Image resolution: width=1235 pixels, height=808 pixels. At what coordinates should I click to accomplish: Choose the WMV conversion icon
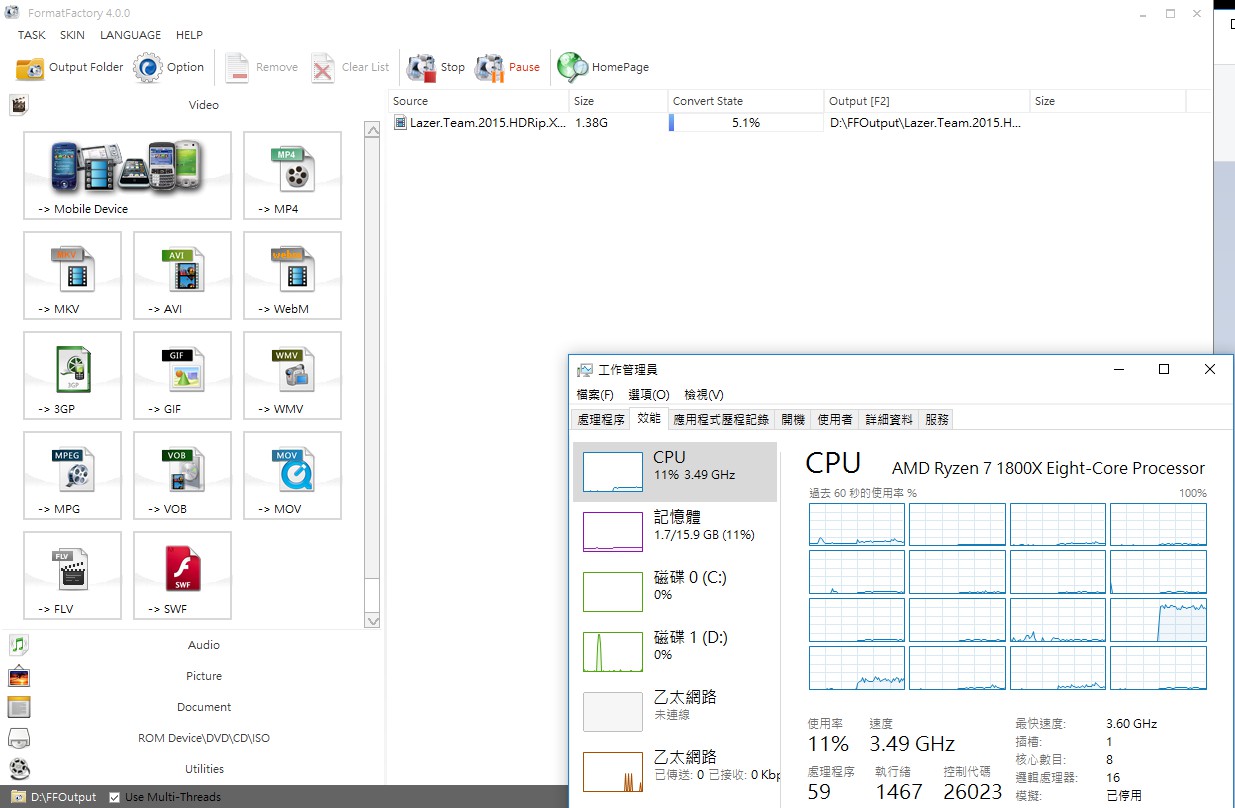pos(292,375)
